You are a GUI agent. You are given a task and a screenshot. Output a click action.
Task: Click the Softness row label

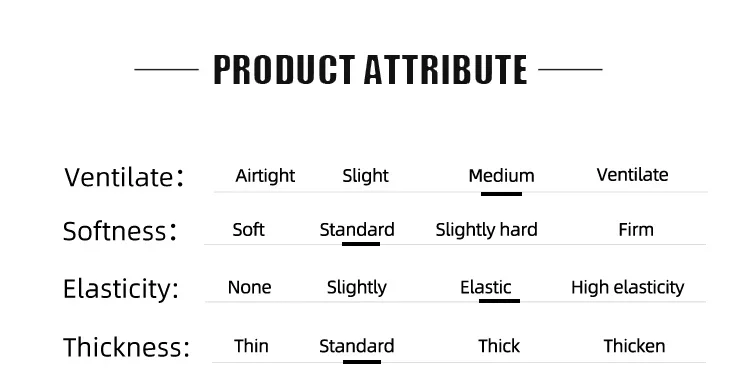pyautogui.click(x=120, y=231)
